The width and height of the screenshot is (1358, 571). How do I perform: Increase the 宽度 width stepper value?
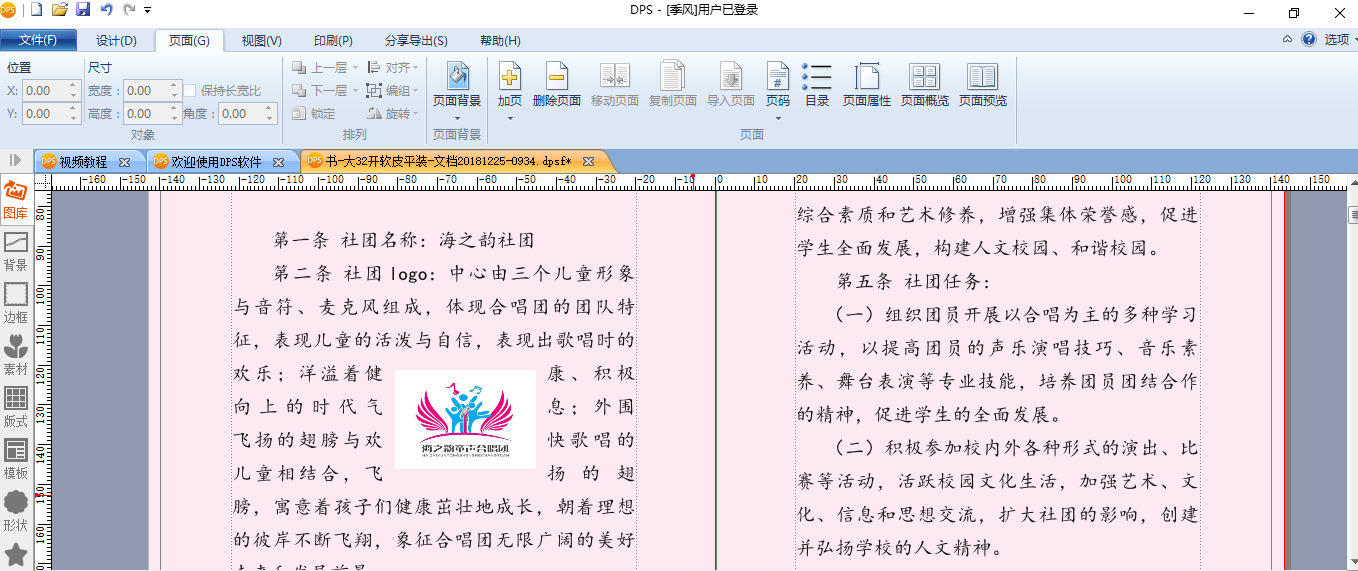174,86
